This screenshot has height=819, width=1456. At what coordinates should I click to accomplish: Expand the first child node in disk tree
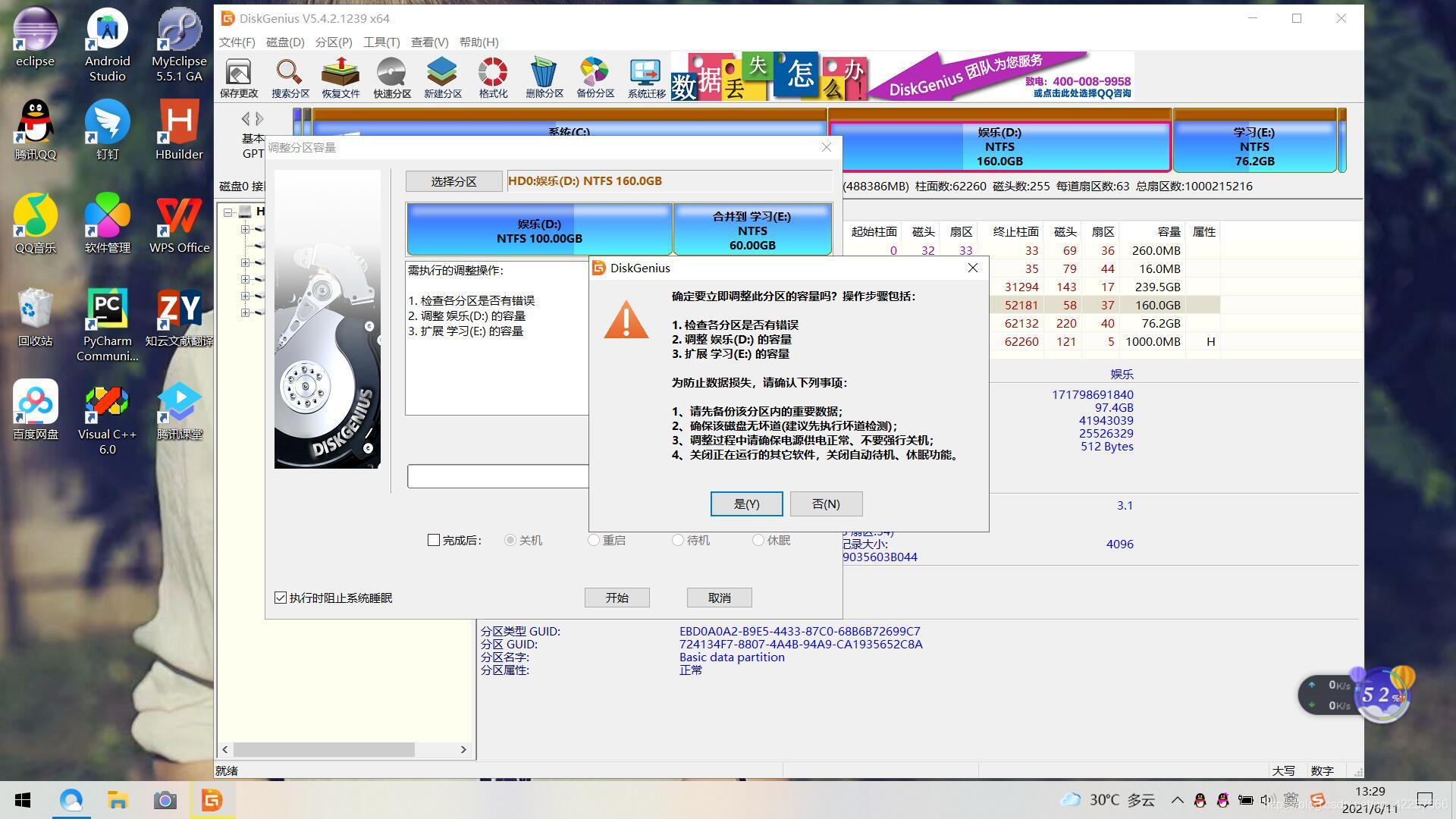tap(245, 229)
